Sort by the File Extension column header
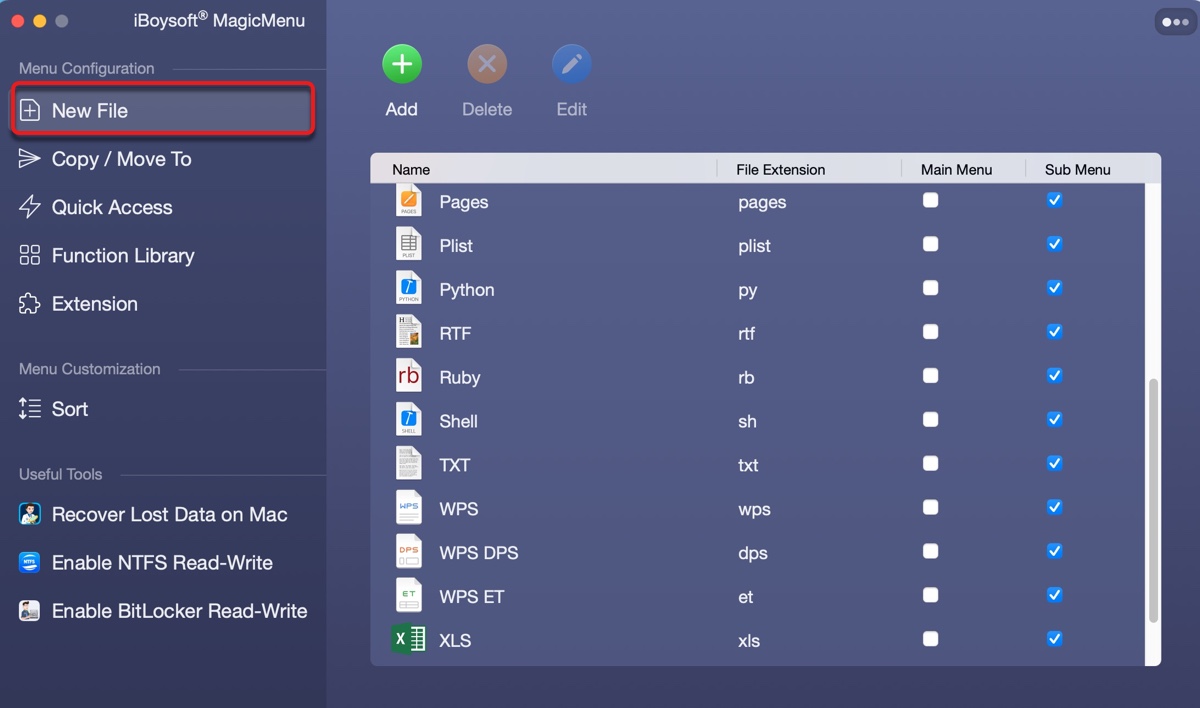 click(x=780, y=170)
